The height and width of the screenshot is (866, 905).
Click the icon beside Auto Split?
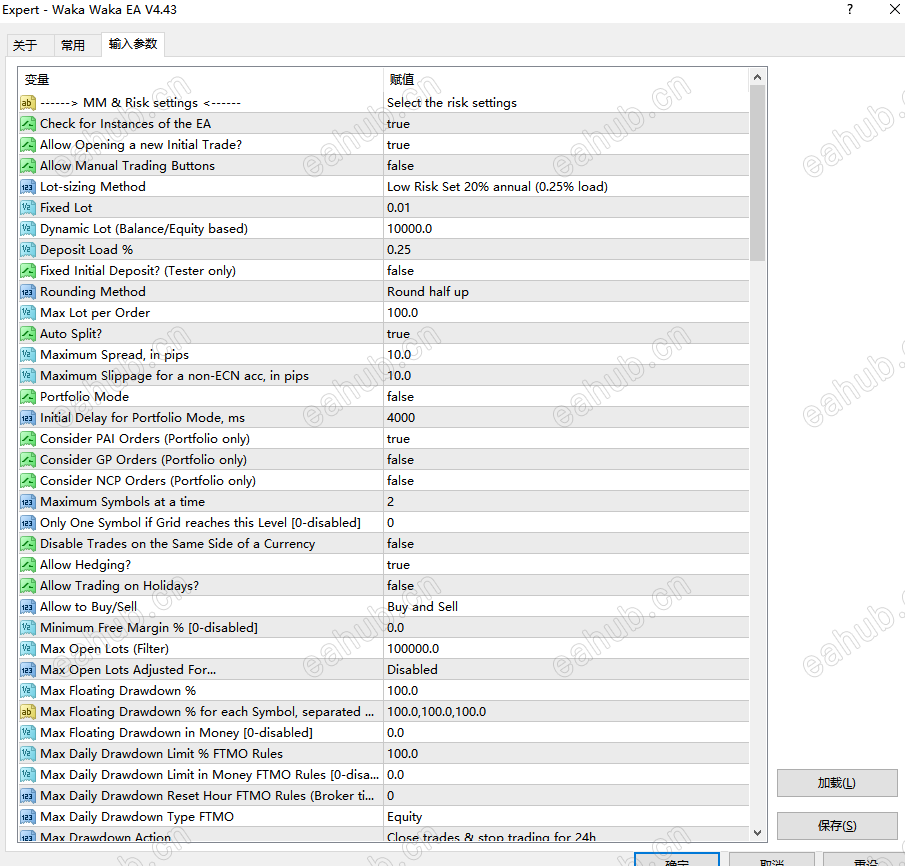click(28, 334)
